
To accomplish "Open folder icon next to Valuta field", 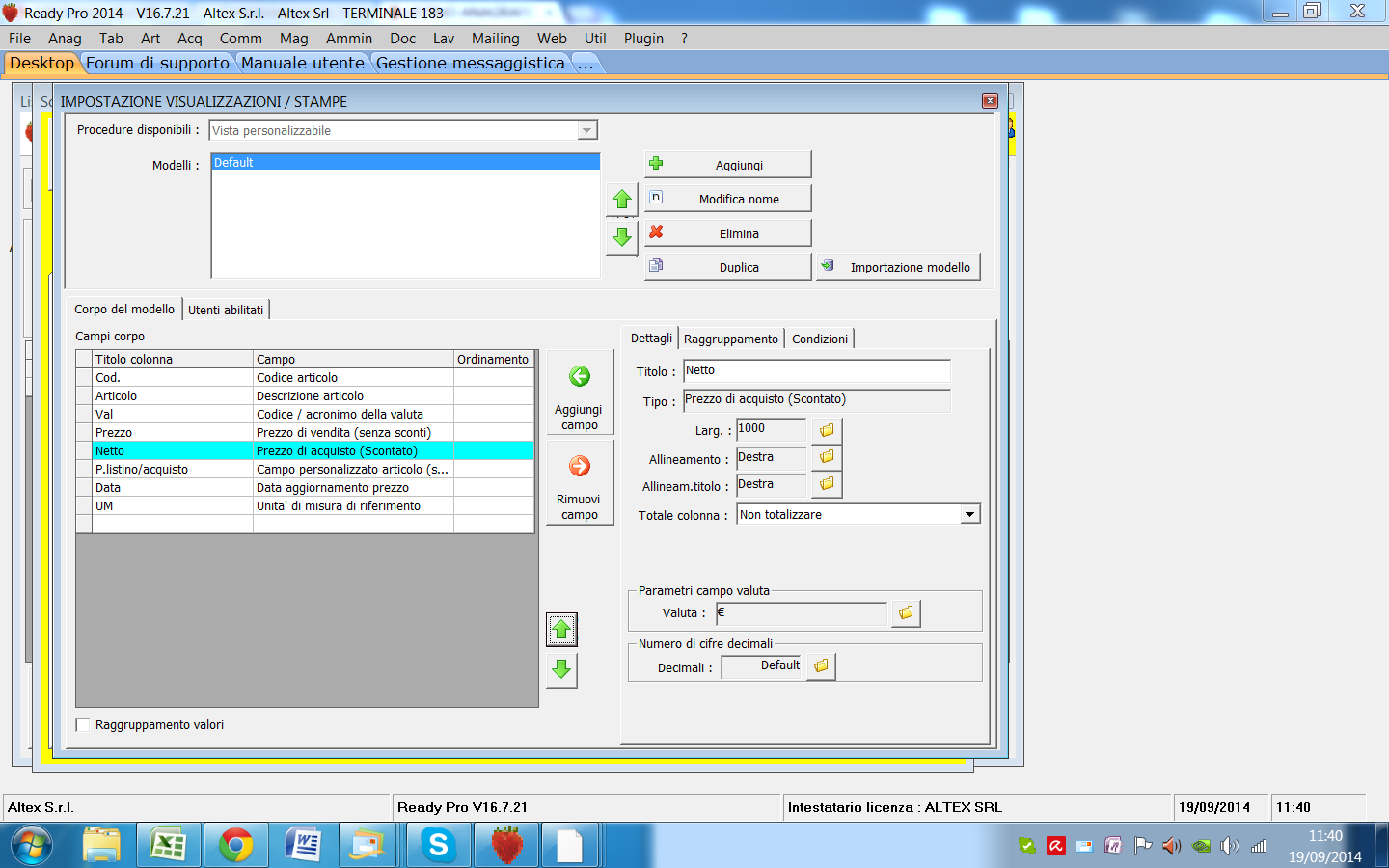I will tap(906, 613).
